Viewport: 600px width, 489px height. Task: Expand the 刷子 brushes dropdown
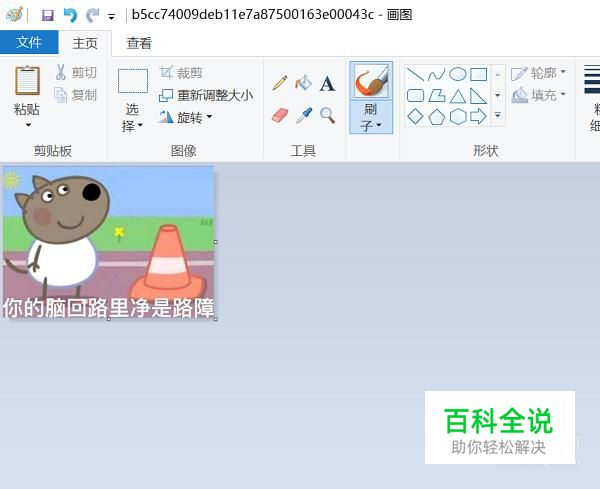(371, 117)
